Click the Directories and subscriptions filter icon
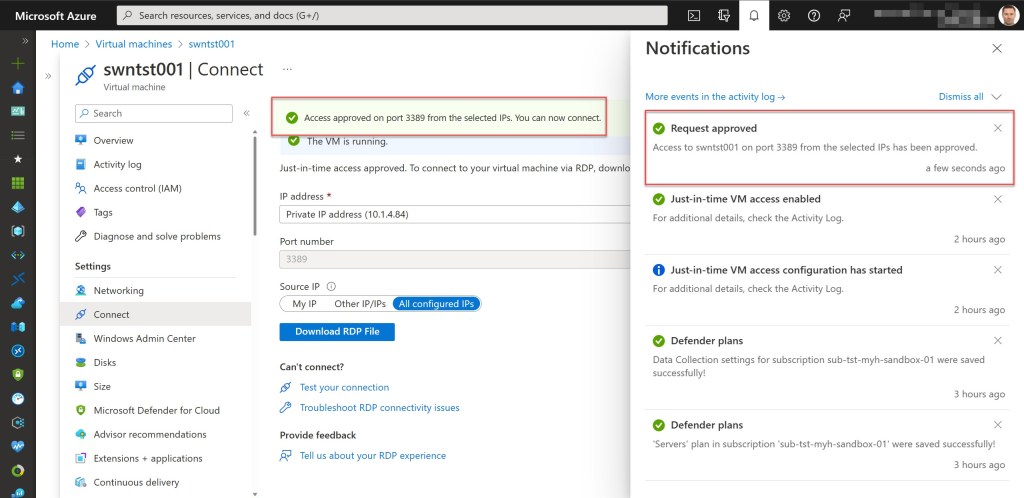Viewport: 1024px width, 498px height. (724, 15)
